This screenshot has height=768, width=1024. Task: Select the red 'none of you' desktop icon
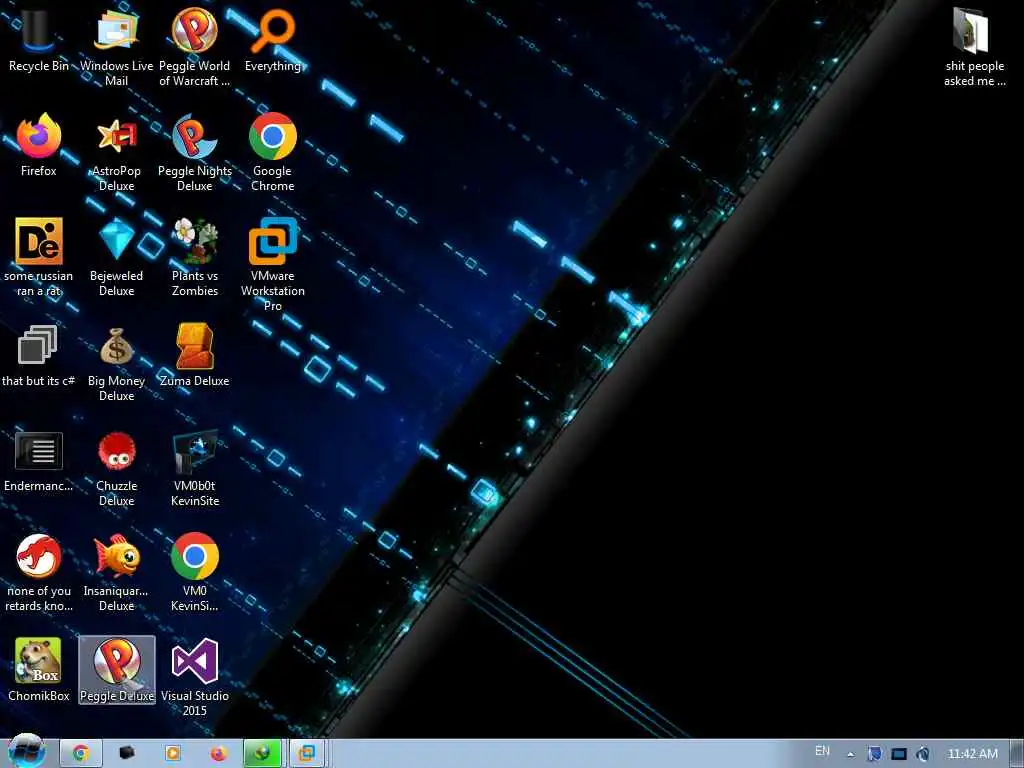(x=39, y=573)
